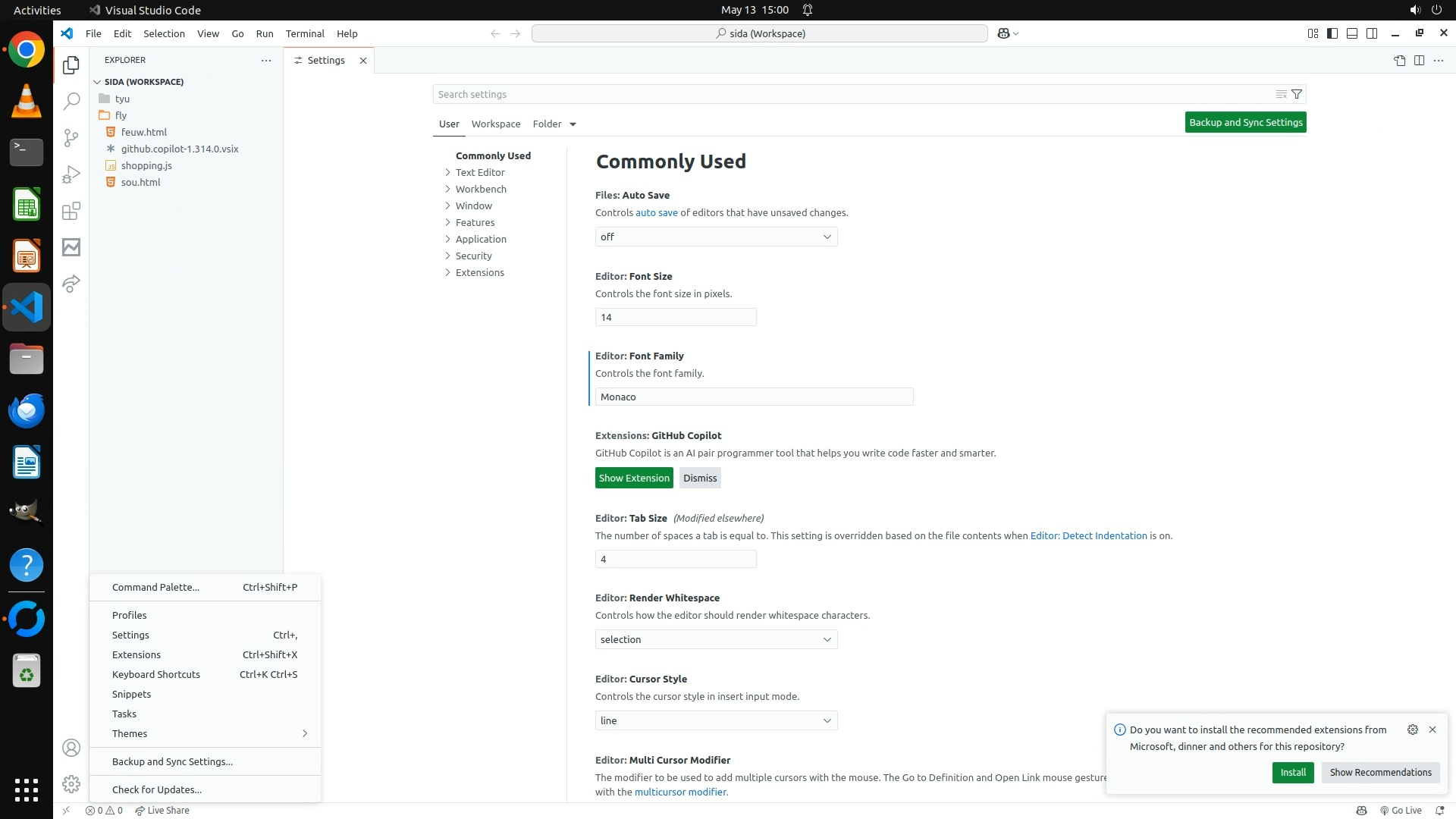Open Run and Debug view icon
1456x819 pixels.
pos(71,174)
